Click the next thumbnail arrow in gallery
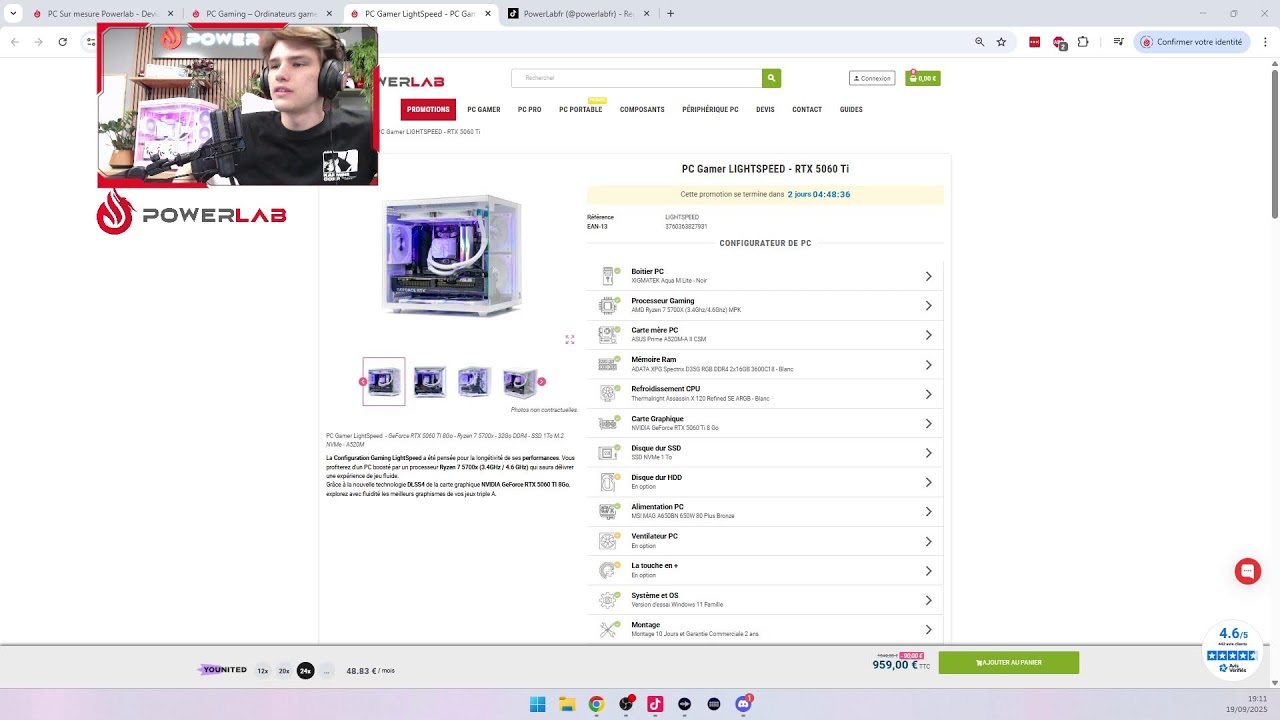The image size is (1280, 720). (541, 381)
